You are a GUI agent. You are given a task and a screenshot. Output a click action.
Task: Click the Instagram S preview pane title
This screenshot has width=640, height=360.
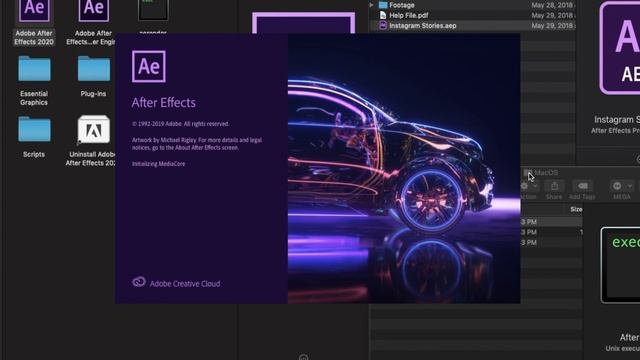coord(617,120)
